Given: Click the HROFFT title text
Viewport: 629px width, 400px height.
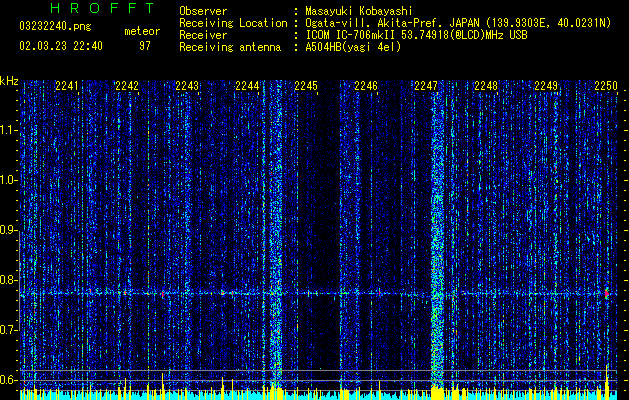Looking at the screenshot, I should 103,8.
